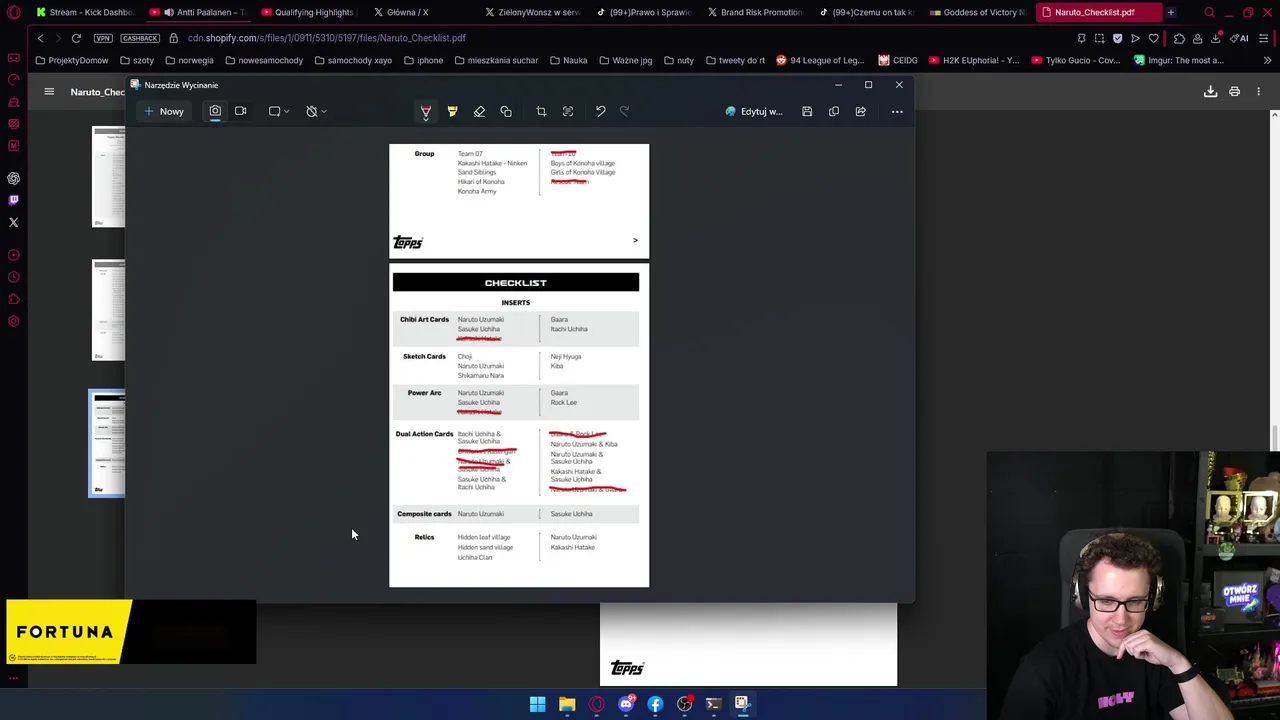1280x720 pixels.
Task: Reload the current page
Action: [76, 38]
